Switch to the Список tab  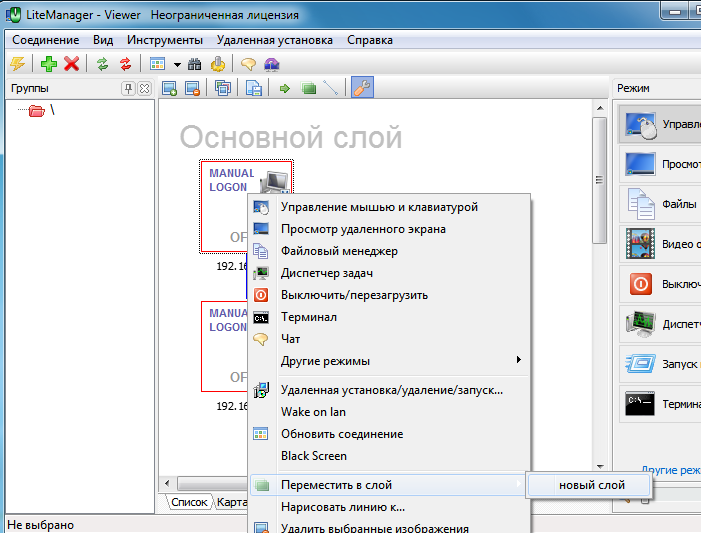pyautogui.click(x=189, y=502)
